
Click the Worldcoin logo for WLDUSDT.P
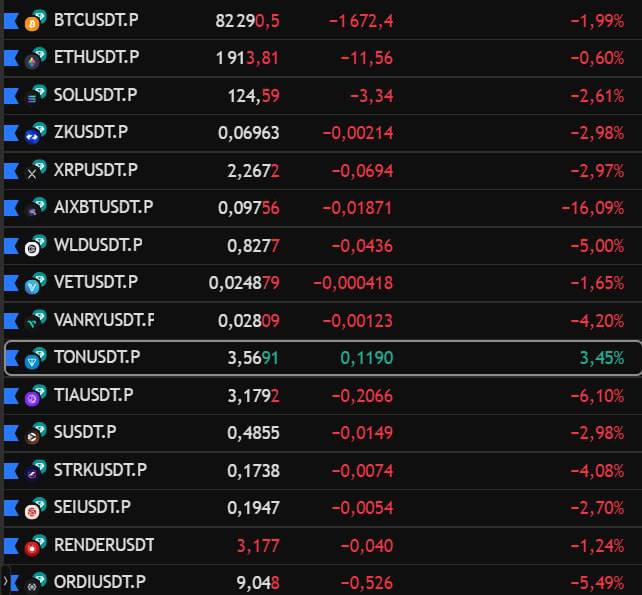point(32,249)
